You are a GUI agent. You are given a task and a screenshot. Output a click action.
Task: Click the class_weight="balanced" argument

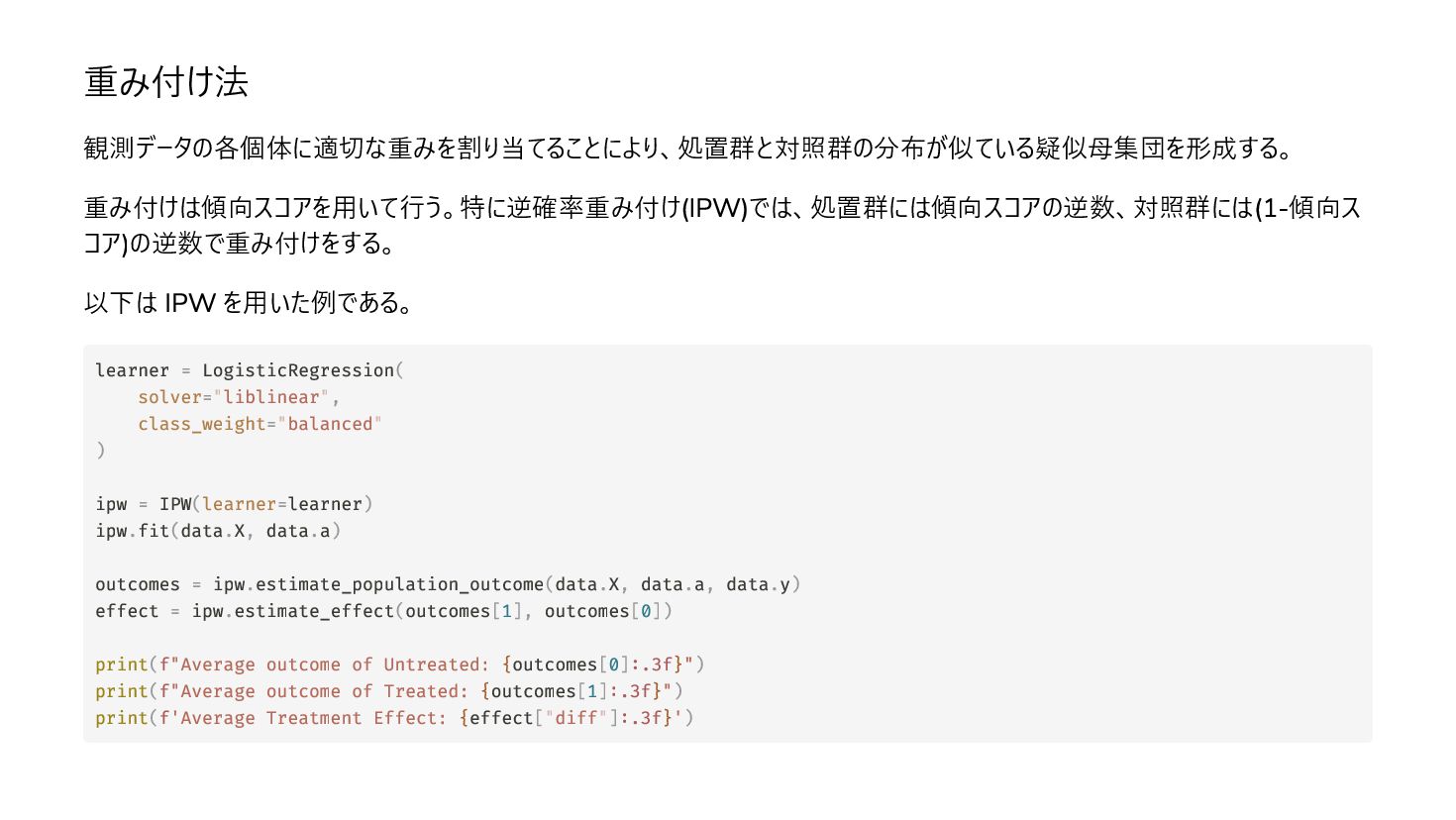click(x=260, y=424)
